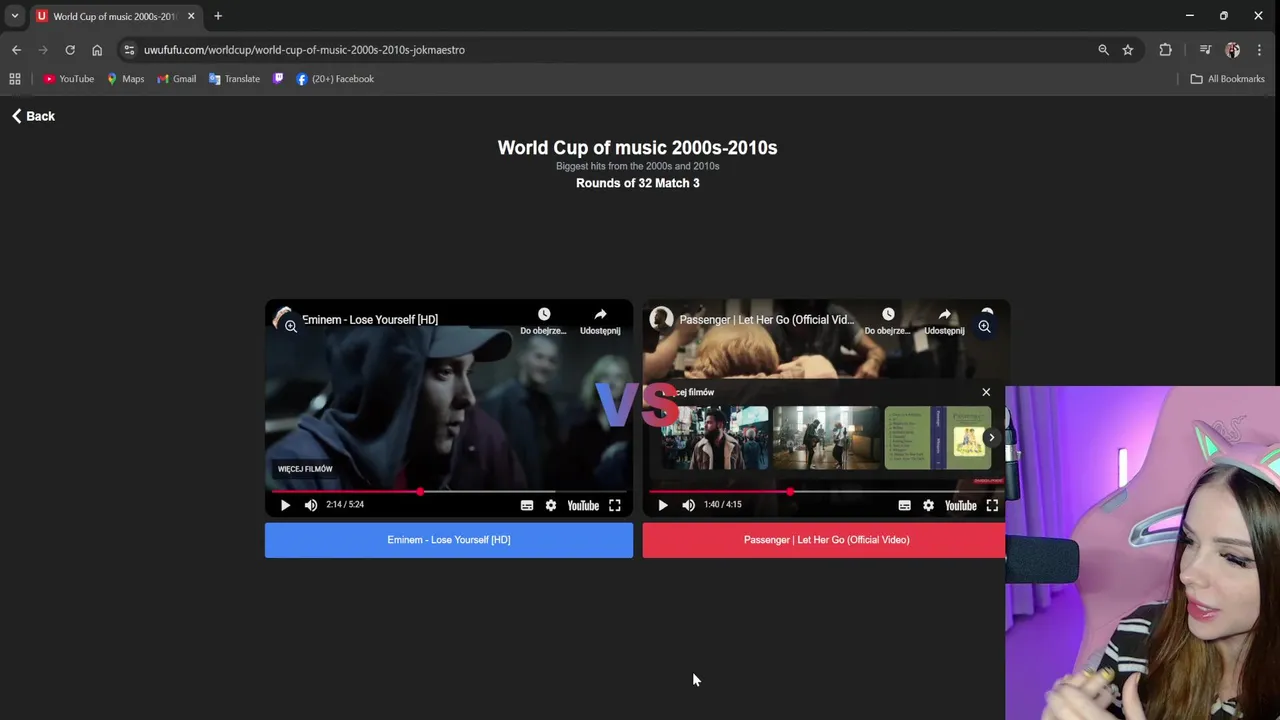The height and width of the screenshot is (720, 1280).
Task: Open All Bookmarks folder
Action: click(1227, 79)
